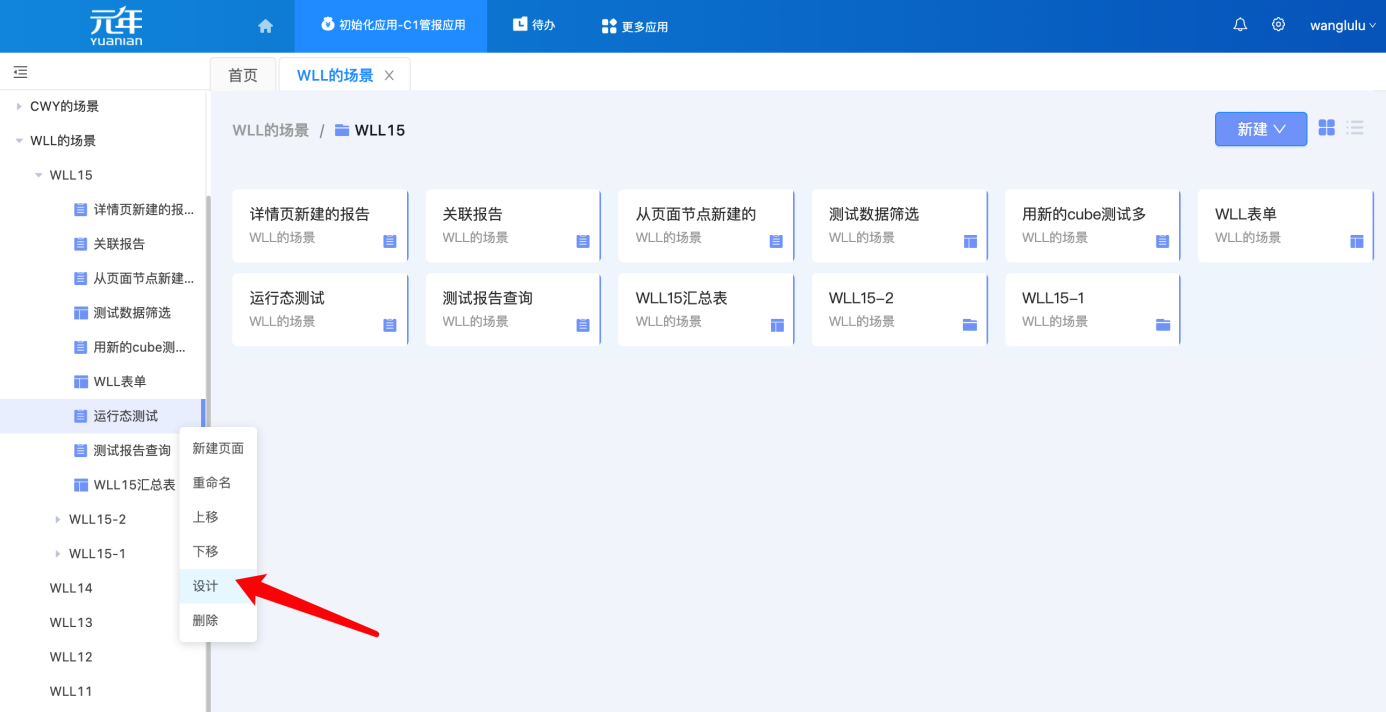Open the settings gear icon

pyautogui.click(x=1278, y=24)
